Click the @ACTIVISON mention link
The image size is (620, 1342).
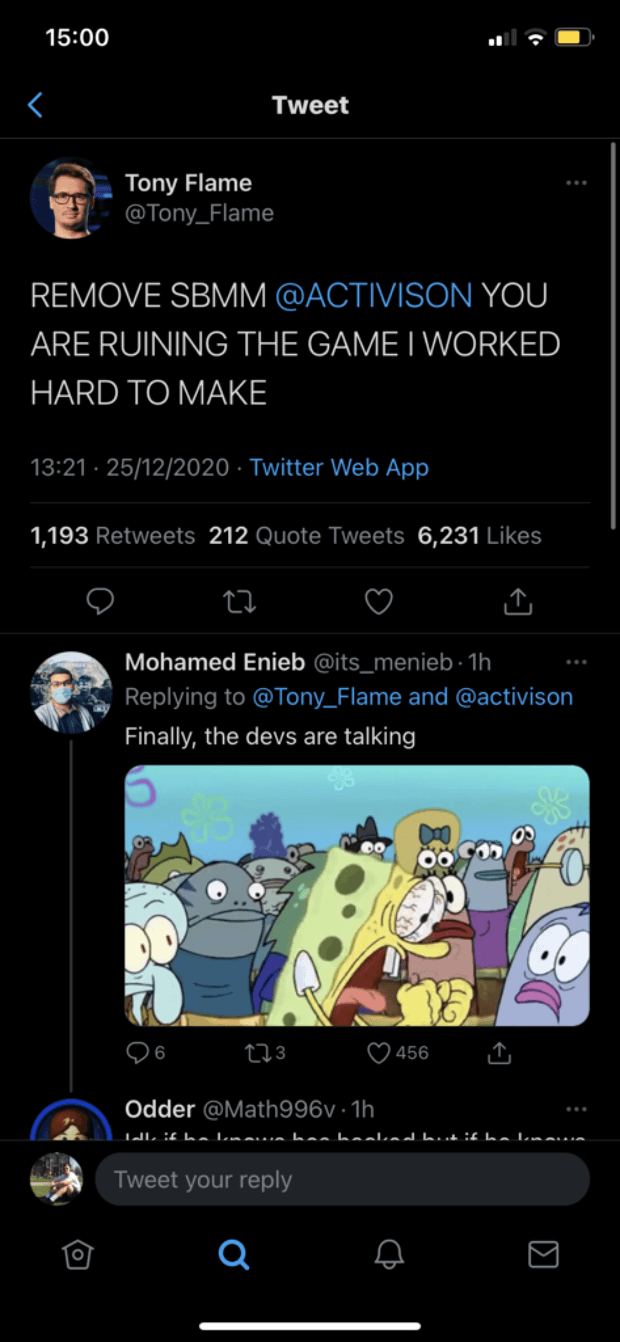373,296
